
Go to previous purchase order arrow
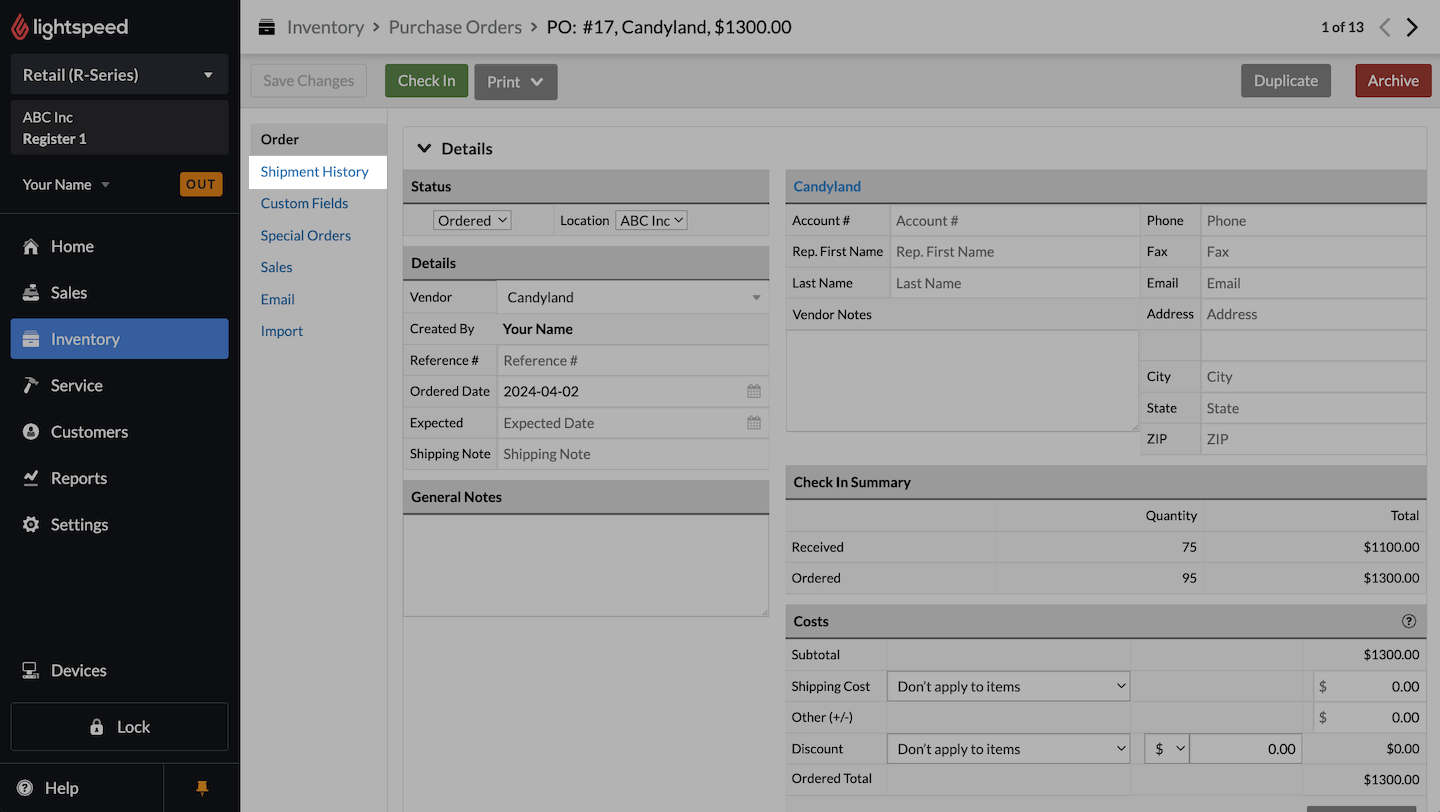point(1385,27)
